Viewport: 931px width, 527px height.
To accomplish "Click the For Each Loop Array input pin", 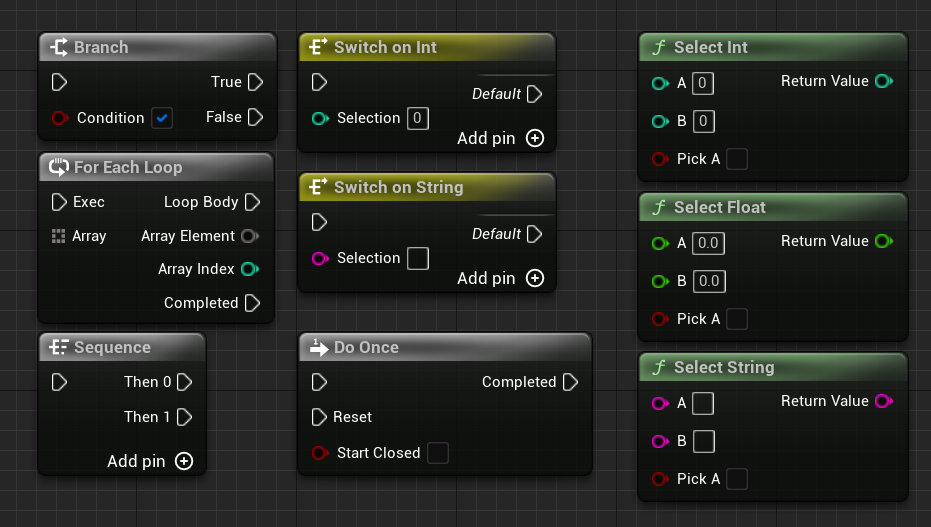I will (x=58, y=236).
